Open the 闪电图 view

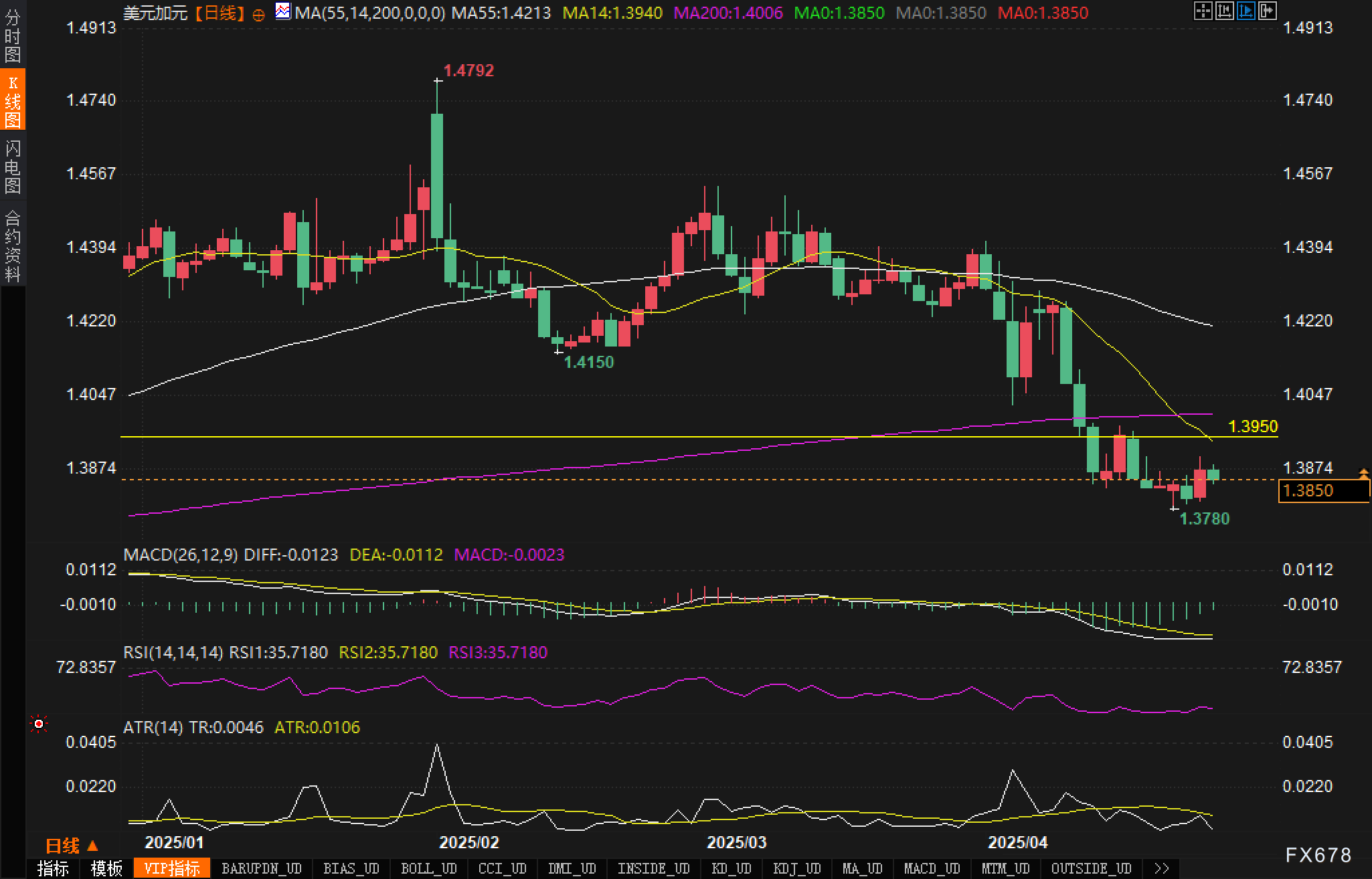pyautogui.click(x=13, y=167)
